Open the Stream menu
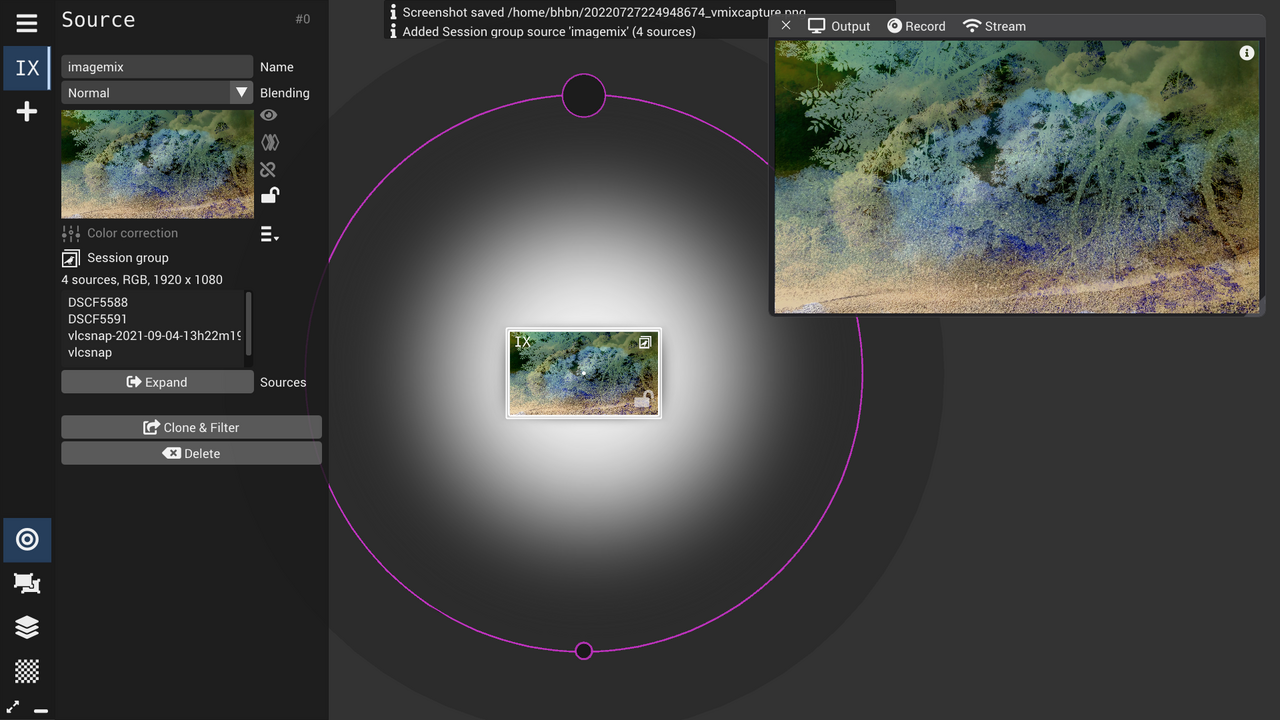The width and height of the screenshot is (1280, 720). point(994,26)
